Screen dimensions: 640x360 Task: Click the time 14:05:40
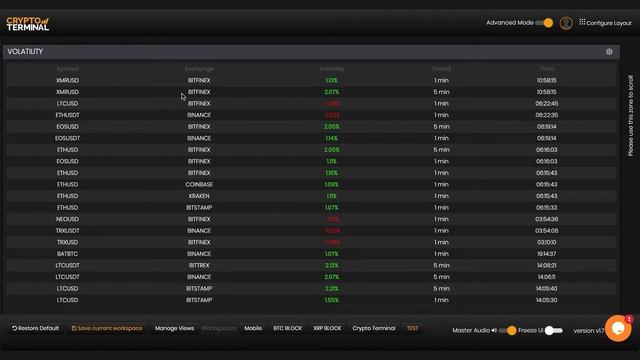tap(547, 289)
